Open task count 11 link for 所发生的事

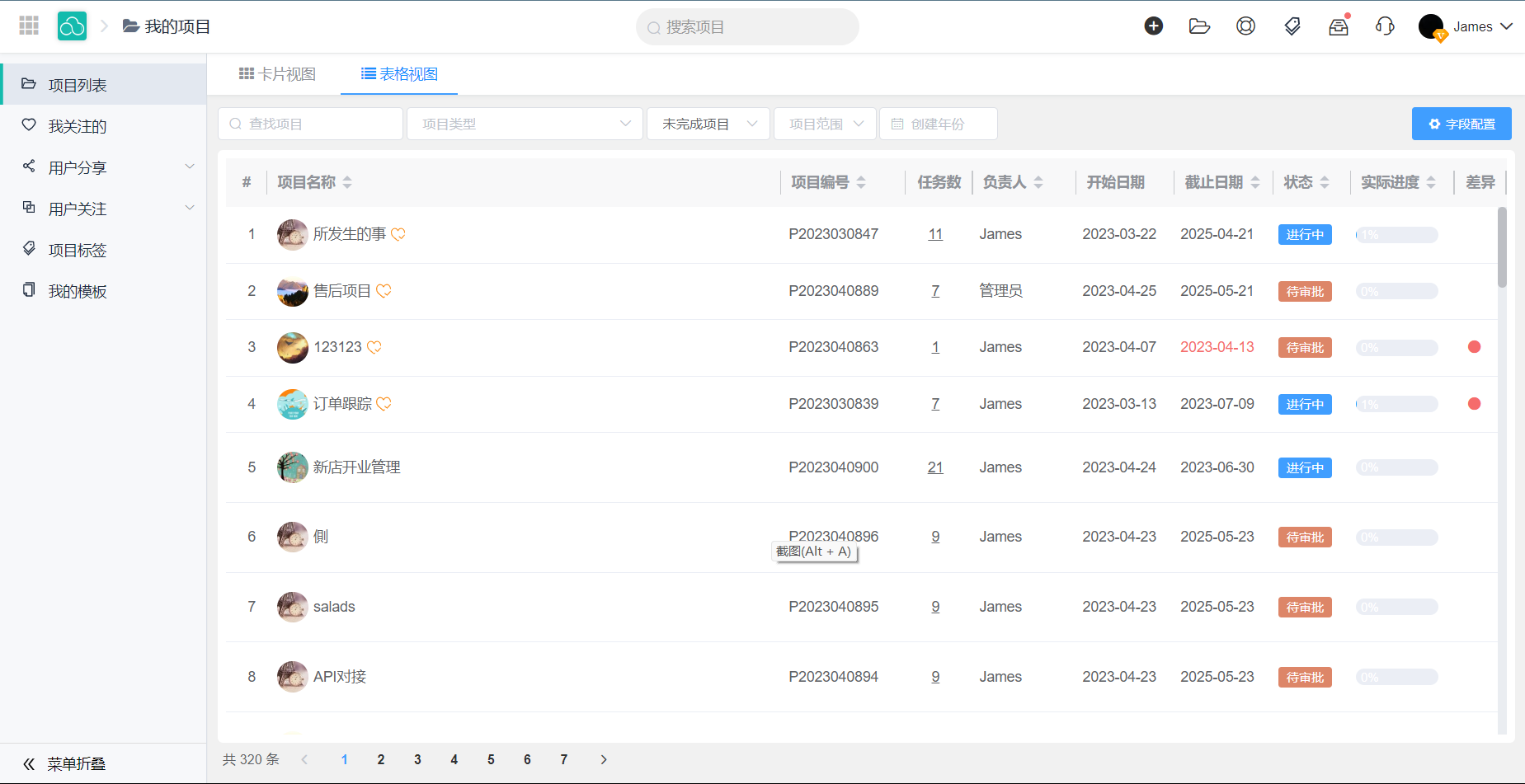pyautogui.click(x=935, y=234)
